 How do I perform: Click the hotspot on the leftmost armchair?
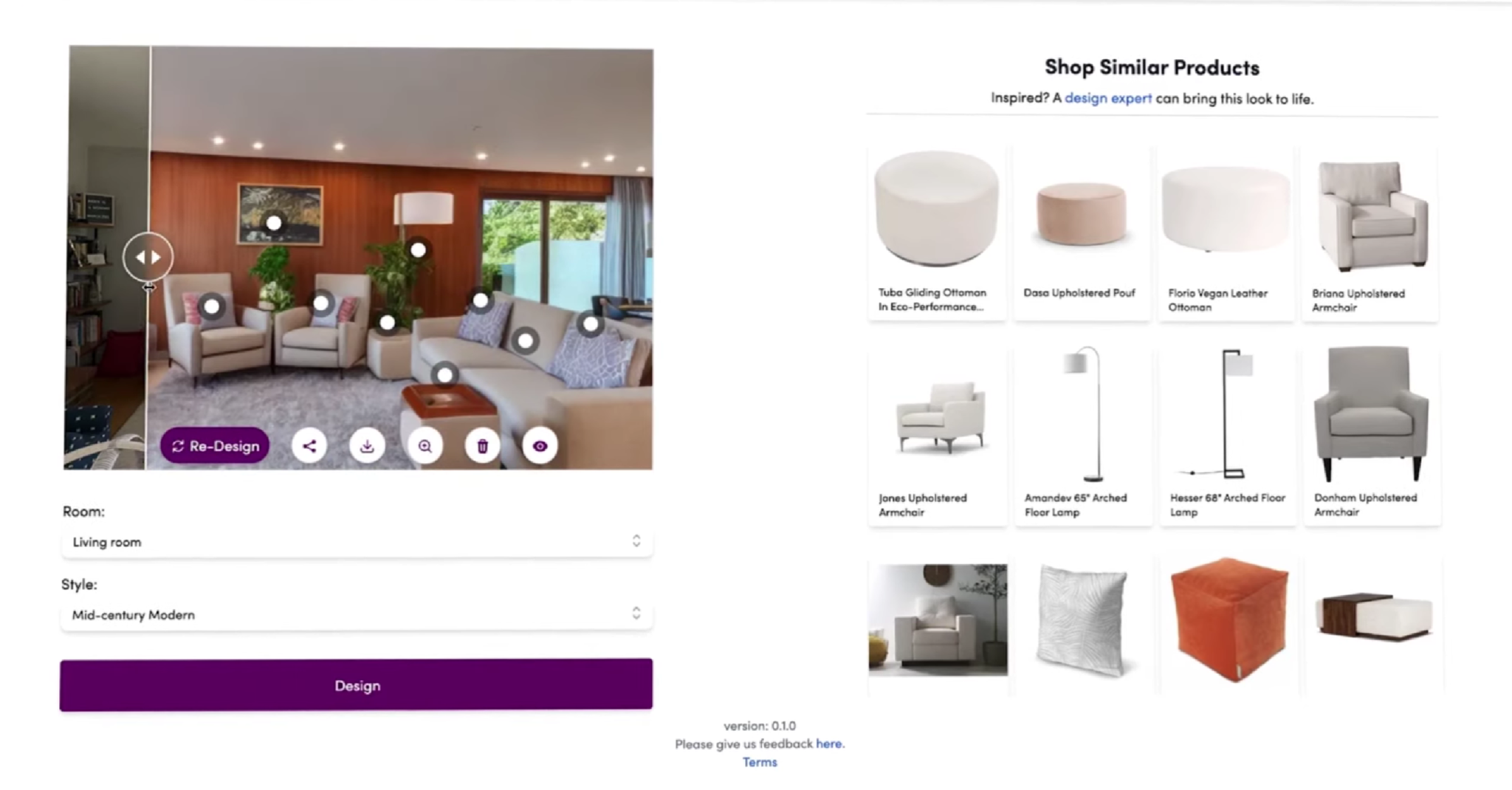[x=212, y=306]
